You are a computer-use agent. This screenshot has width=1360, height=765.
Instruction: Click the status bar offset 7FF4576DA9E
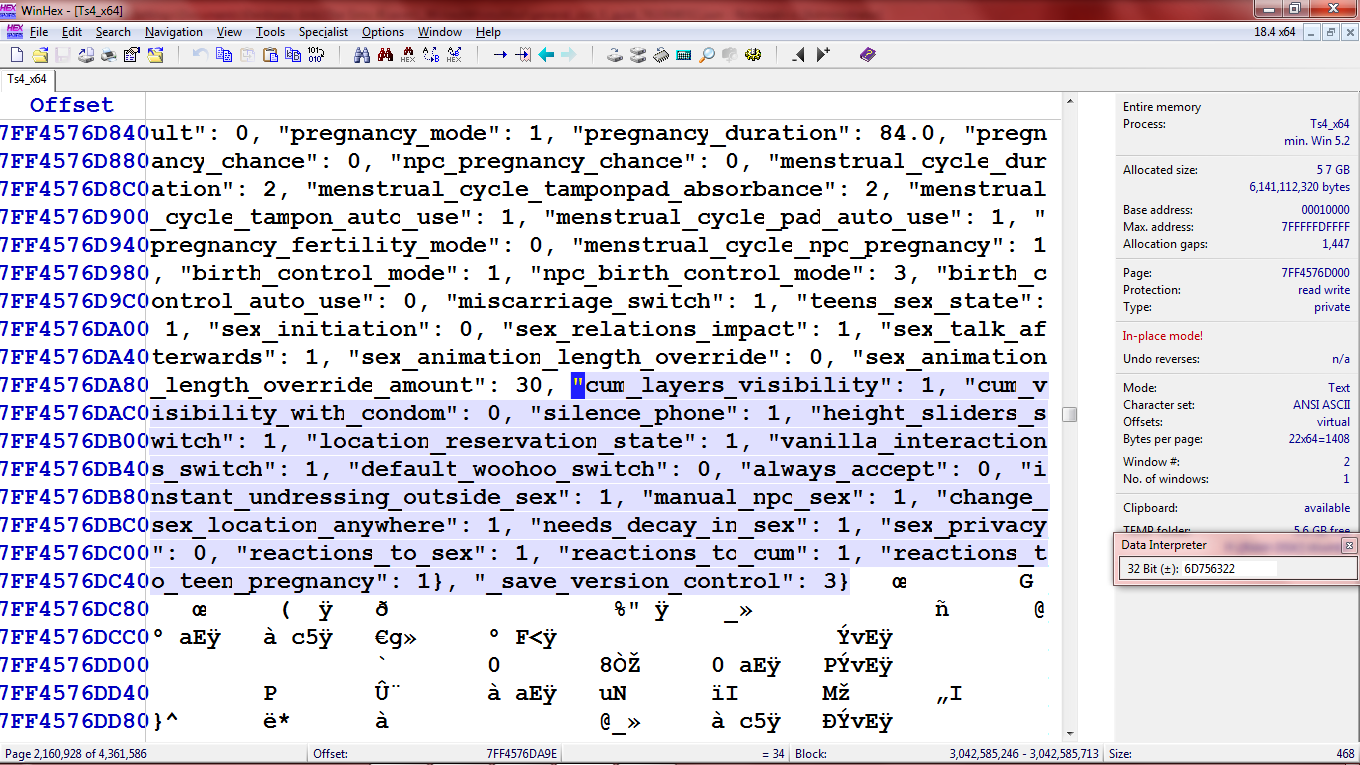(x=522, y=754)
